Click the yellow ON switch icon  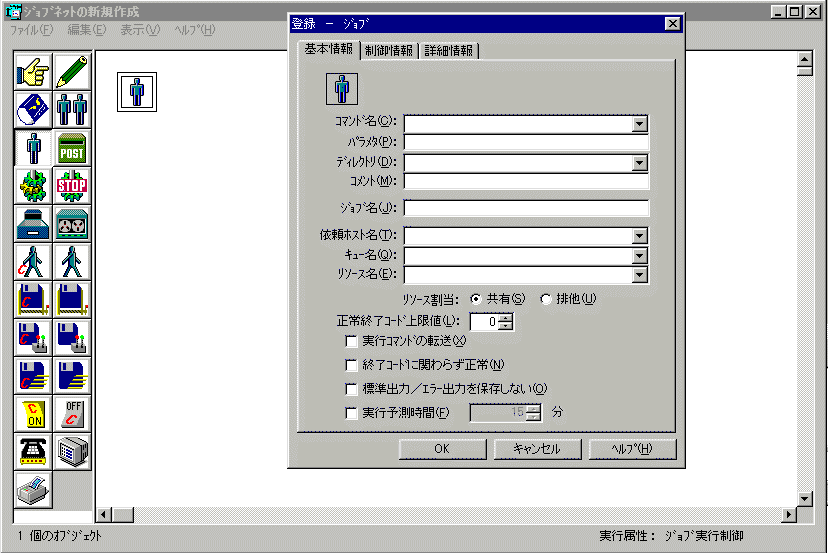pyautogui.click(x=33, y=414)
